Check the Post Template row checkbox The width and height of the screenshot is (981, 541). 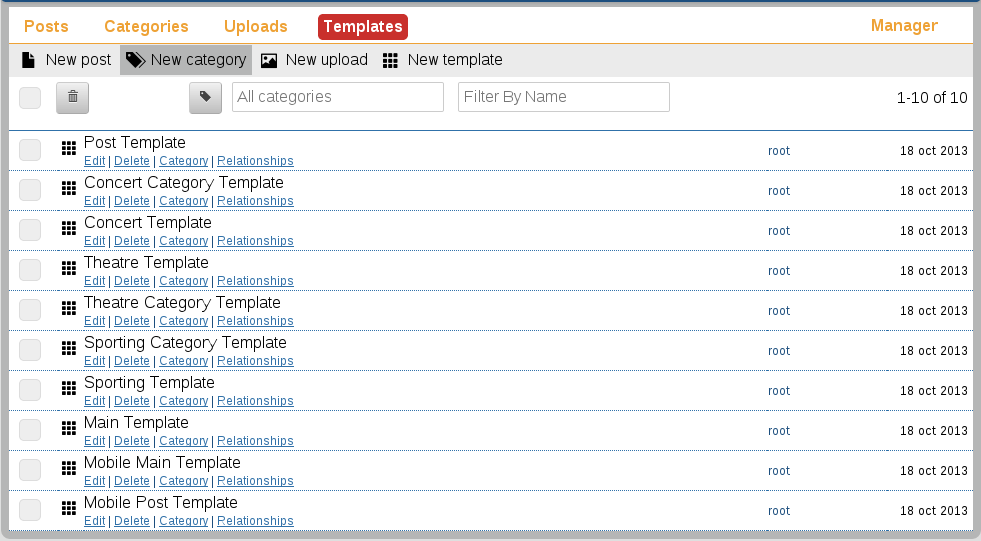(30, 150)
